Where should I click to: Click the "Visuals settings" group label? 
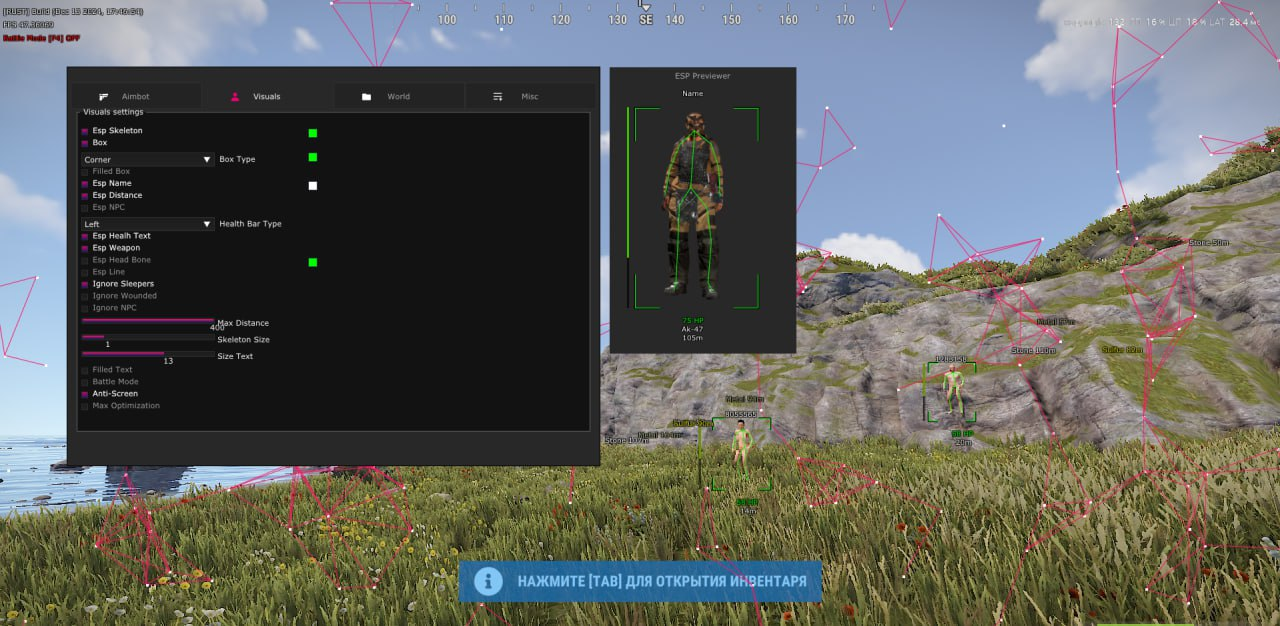(x=113, y=112)
